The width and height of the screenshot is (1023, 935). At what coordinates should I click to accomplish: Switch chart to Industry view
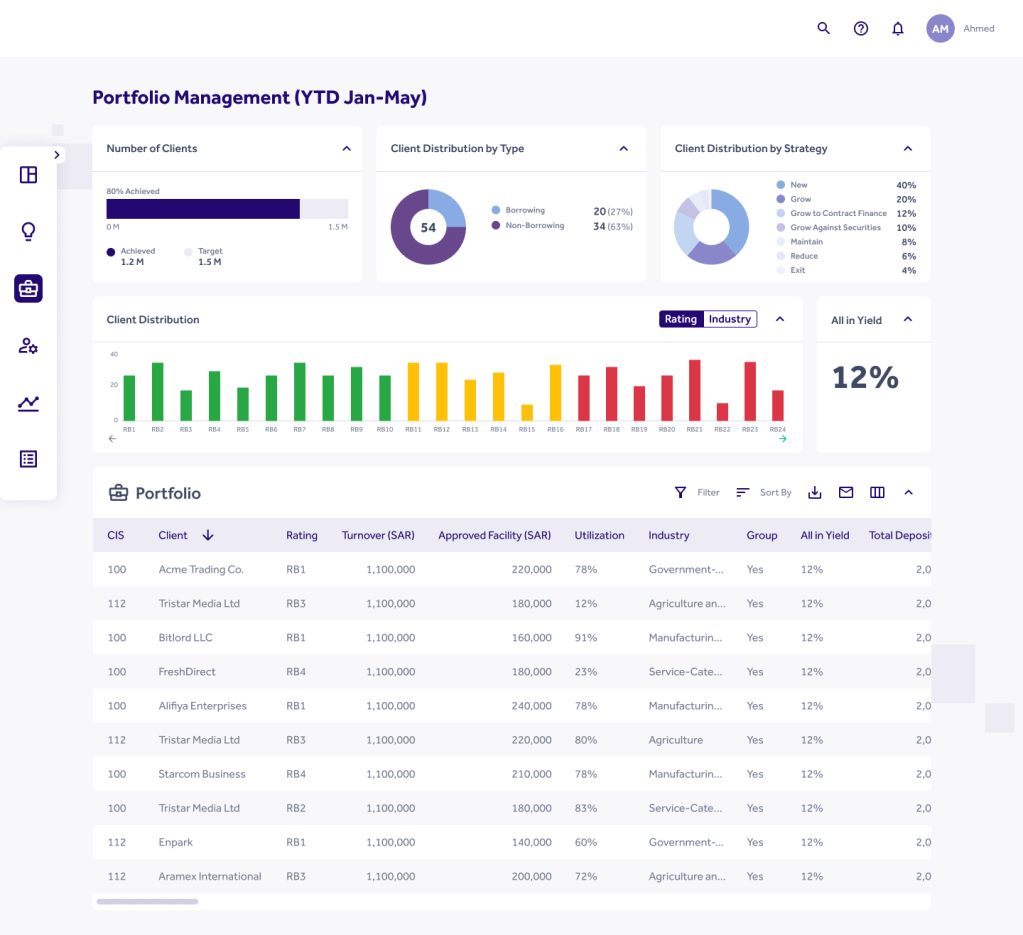[x=730, y=319]
